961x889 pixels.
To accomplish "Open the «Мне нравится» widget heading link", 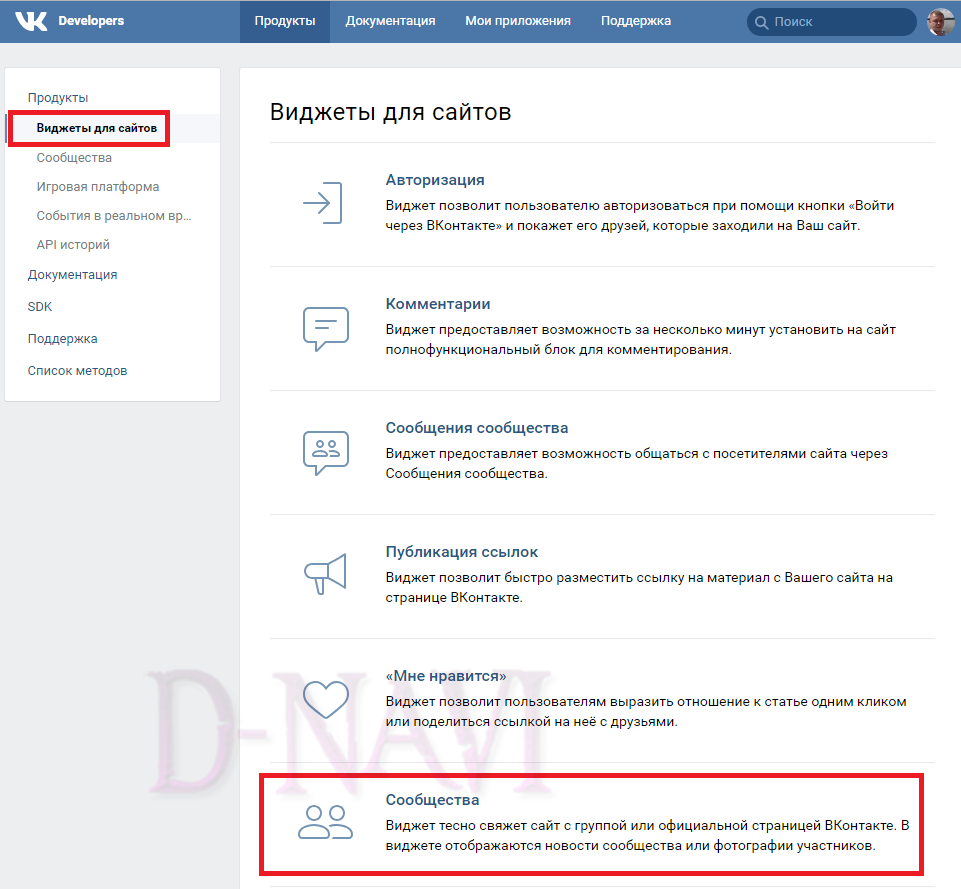I will click(x=446, y=676).
